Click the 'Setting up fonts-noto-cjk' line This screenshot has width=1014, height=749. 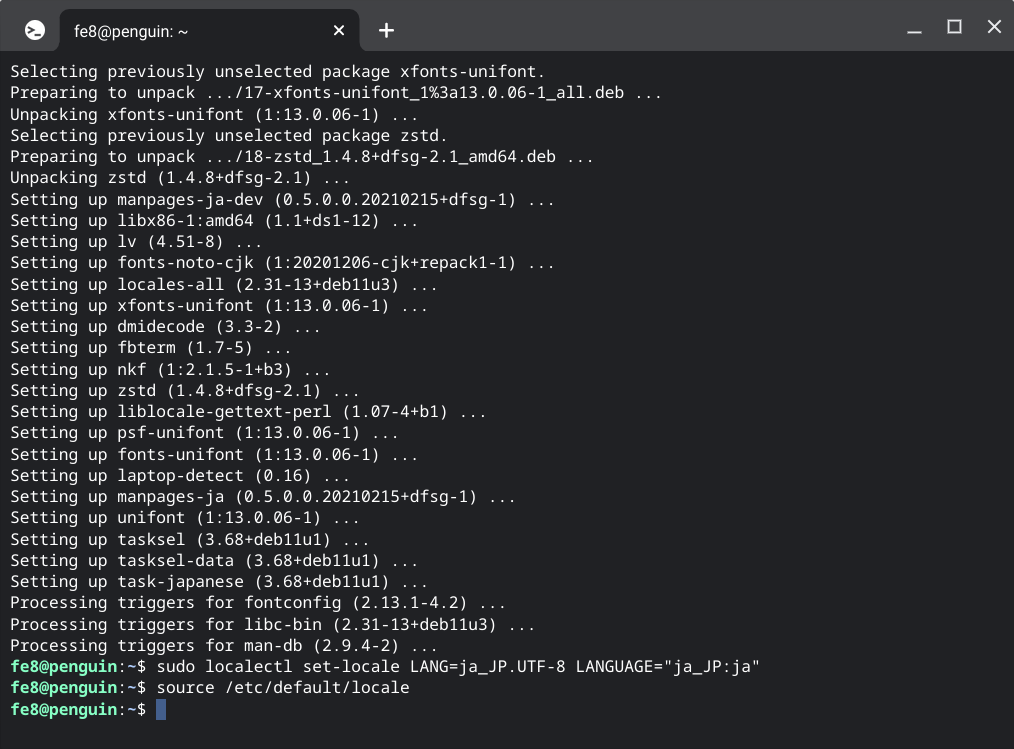point(282,263)
